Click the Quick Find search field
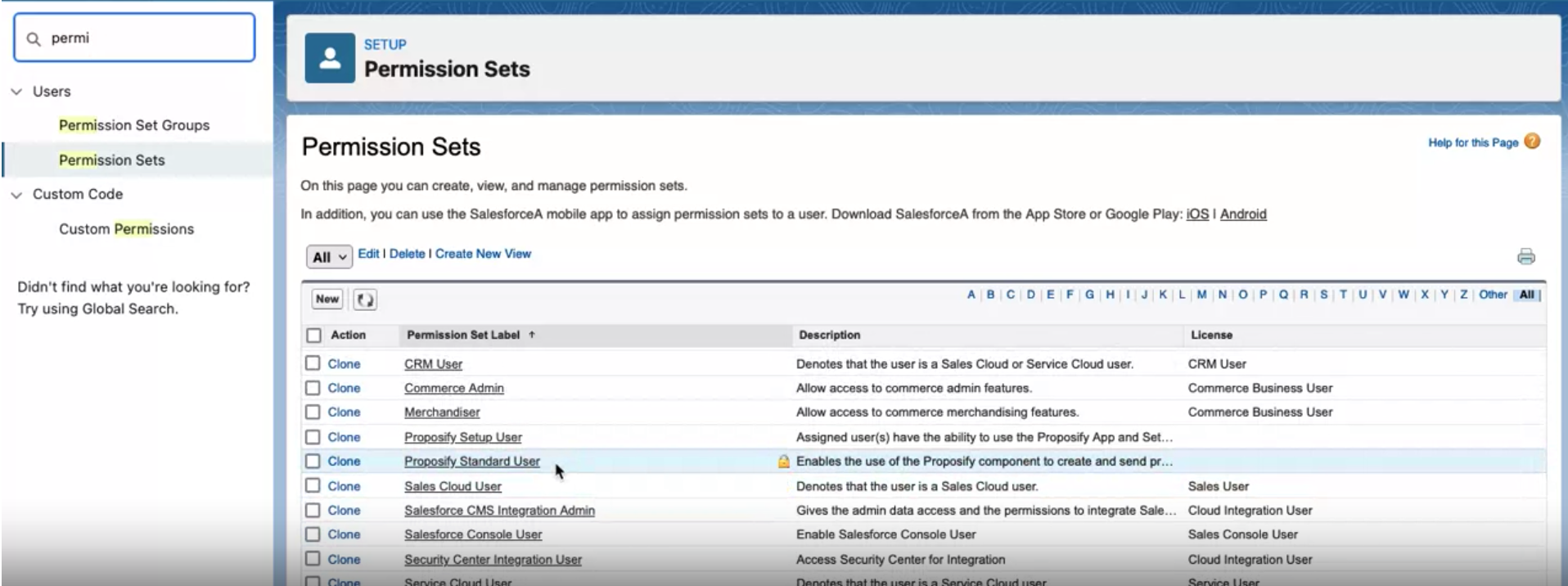 point(134,38)
